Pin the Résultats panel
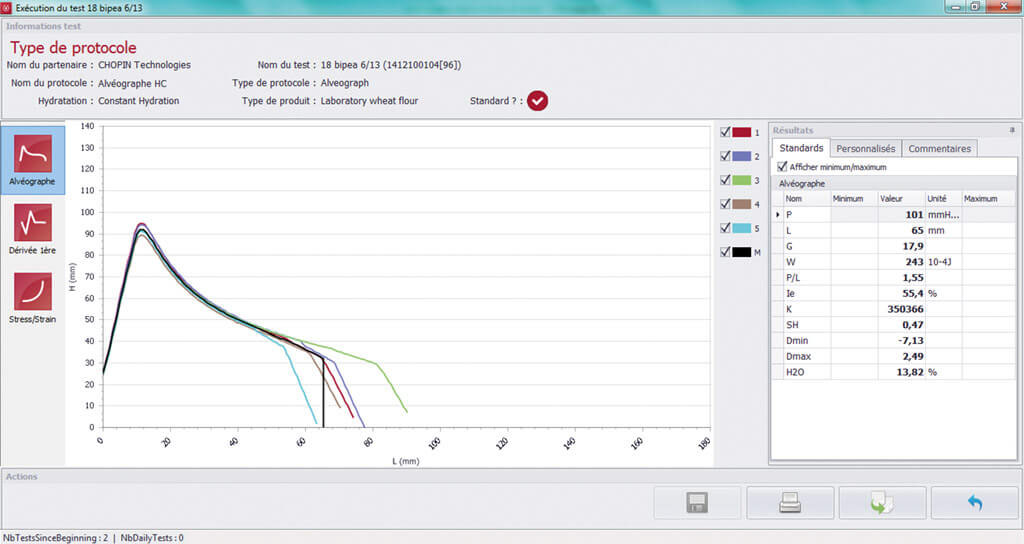 pos(1011,130)
